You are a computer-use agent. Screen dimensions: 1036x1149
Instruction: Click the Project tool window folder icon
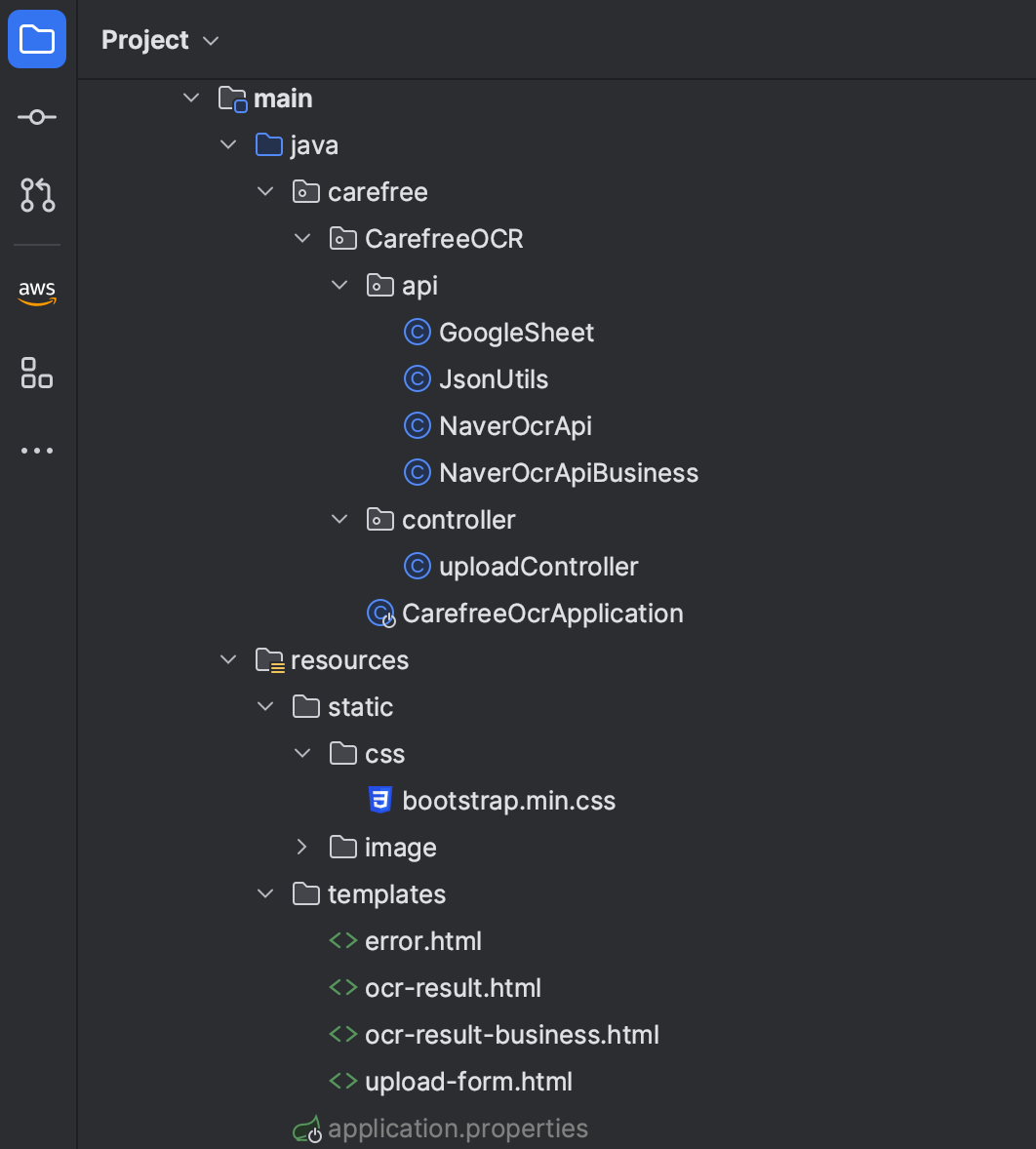(x=36, y=39)
